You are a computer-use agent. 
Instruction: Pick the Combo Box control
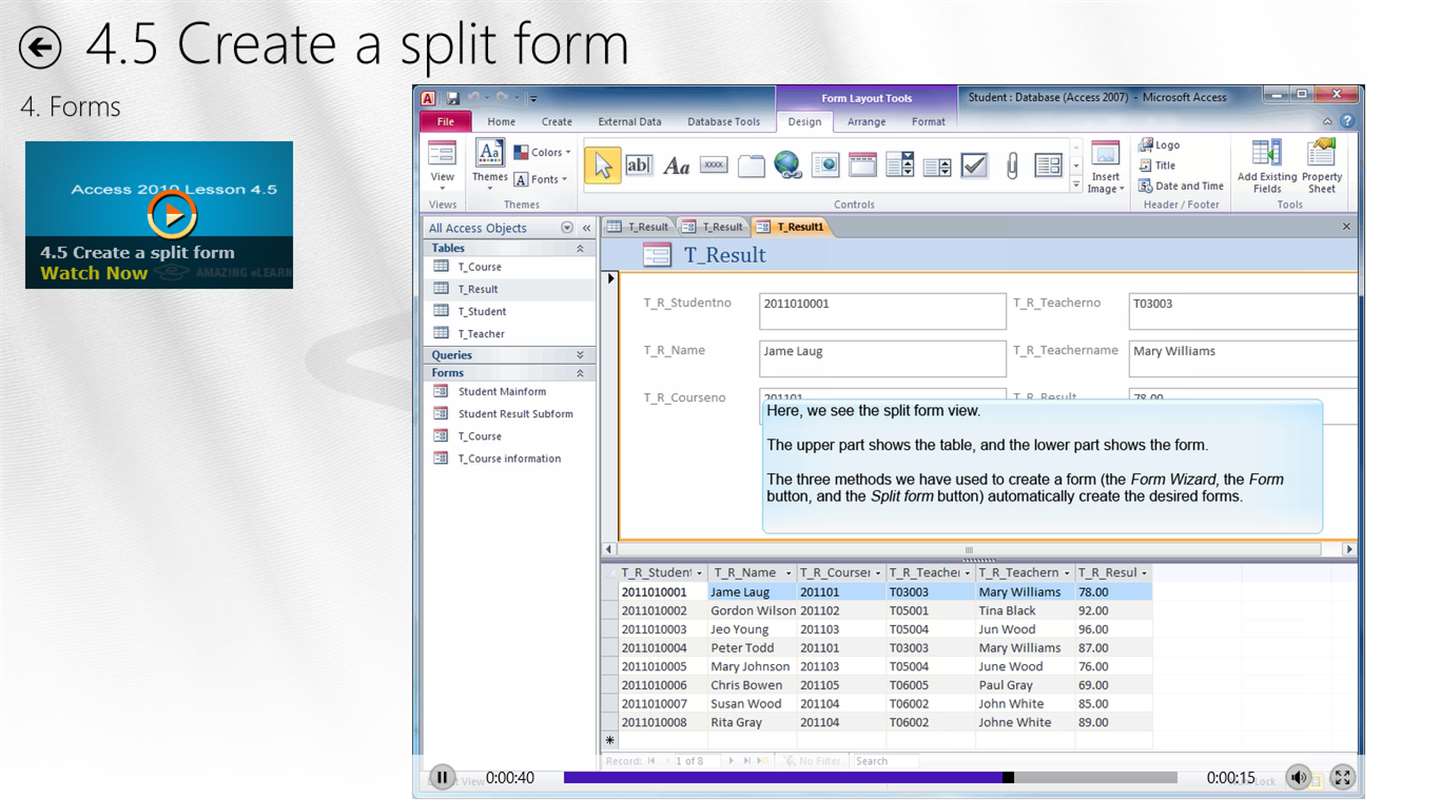(x=900, y=165)
